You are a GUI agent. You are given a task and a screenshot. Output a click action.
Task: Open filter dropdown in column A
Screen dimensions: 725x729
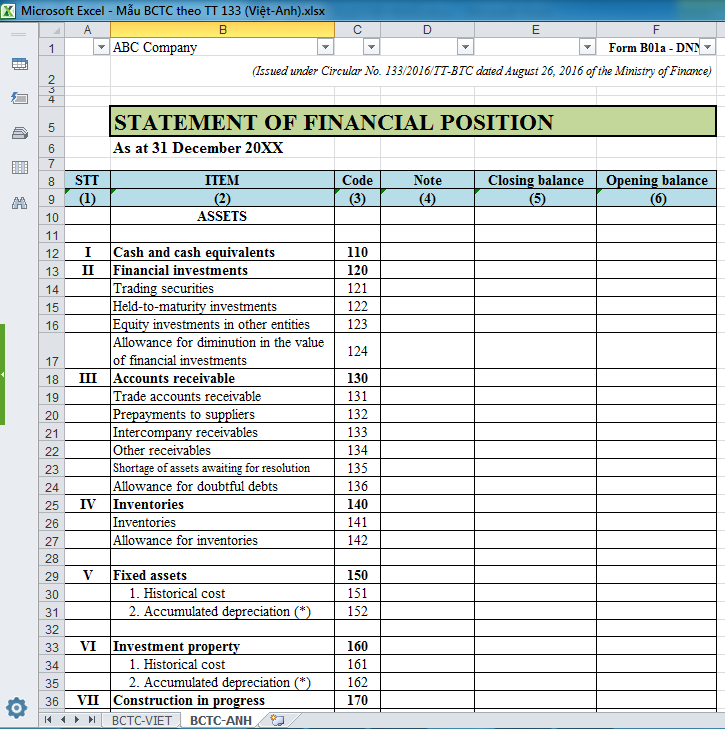coord(100,48)
